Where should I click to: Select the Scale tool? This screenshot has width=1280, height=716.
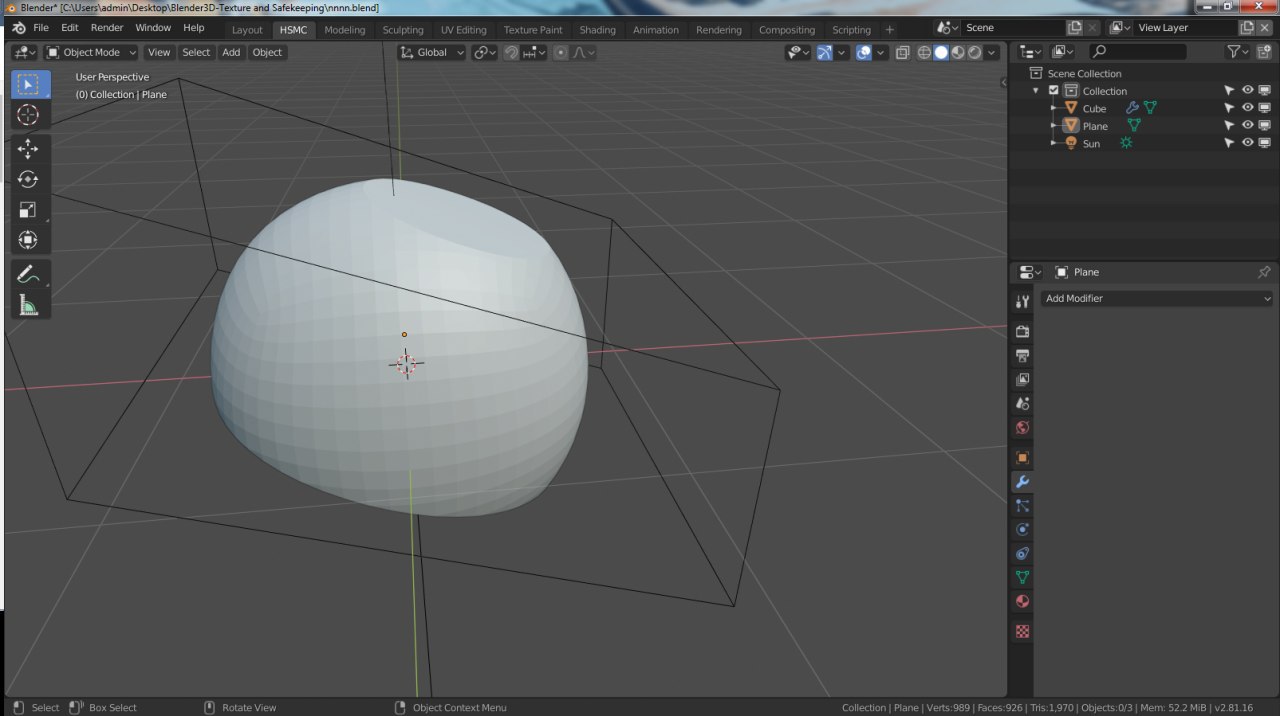point(28,210)
